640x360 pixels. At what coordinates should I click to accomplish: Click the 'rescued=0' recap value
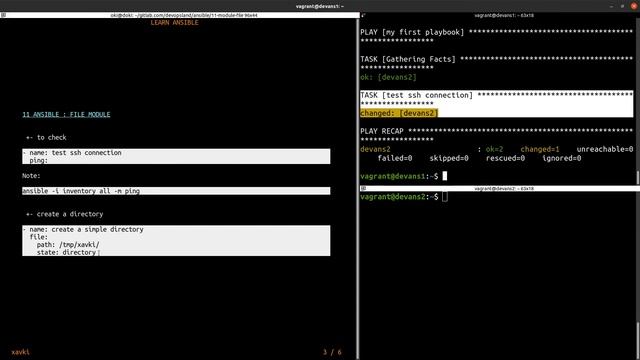(x=505, y=158)
